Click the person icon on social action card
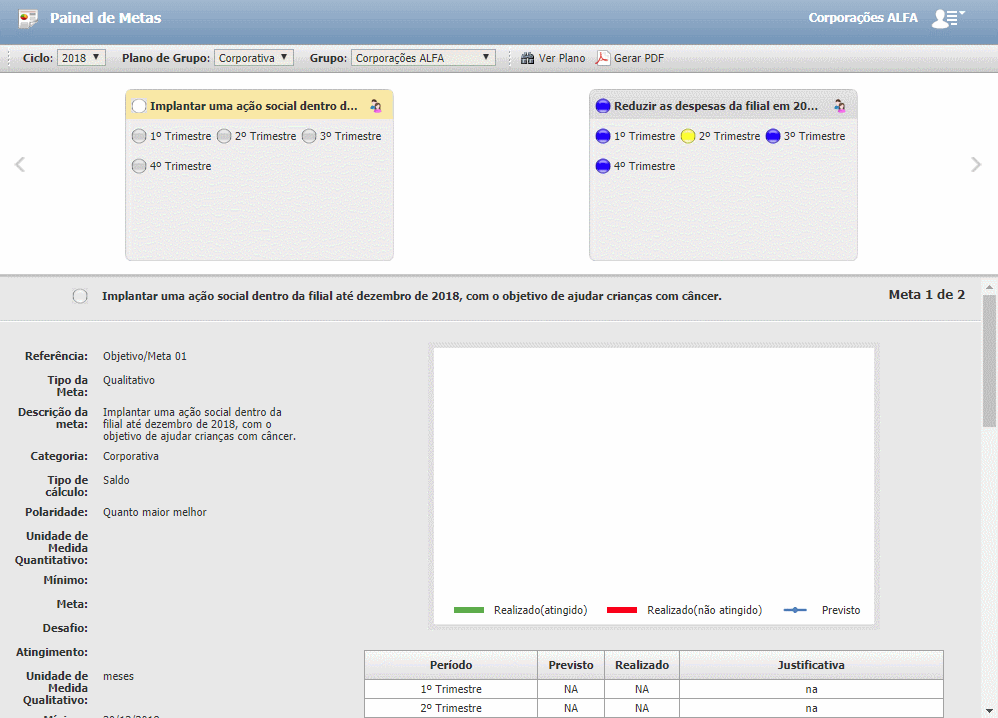 [376, 105]
